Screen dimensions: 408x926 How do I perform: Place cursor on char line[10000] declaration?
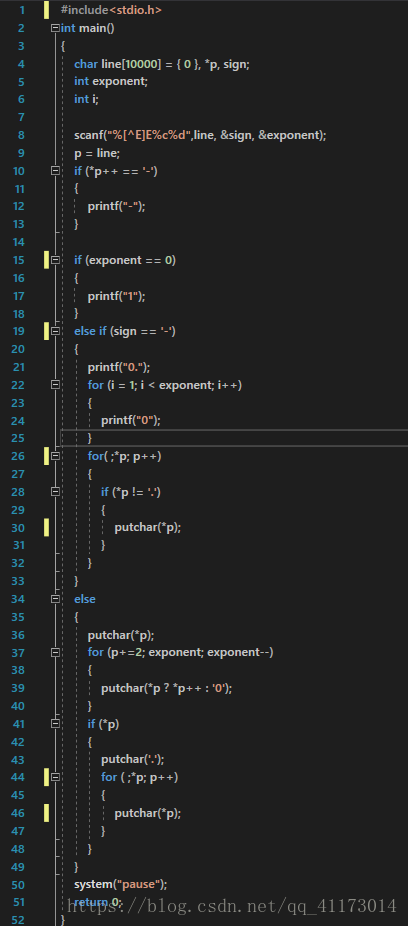(162, 64)
